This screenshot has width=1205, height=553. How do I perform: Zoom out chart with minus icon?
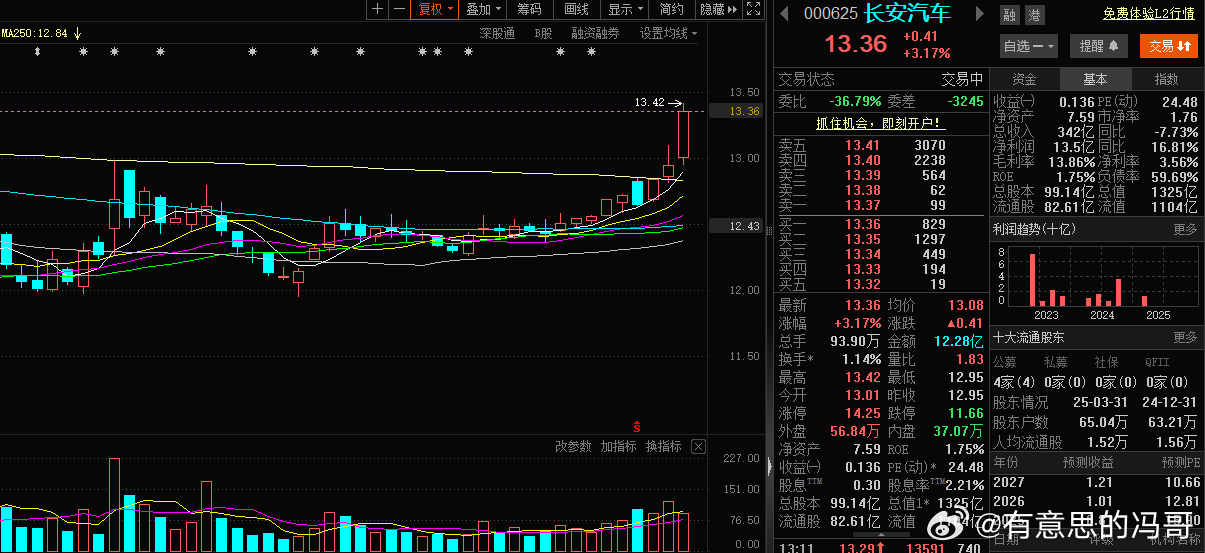click(399, 9)
